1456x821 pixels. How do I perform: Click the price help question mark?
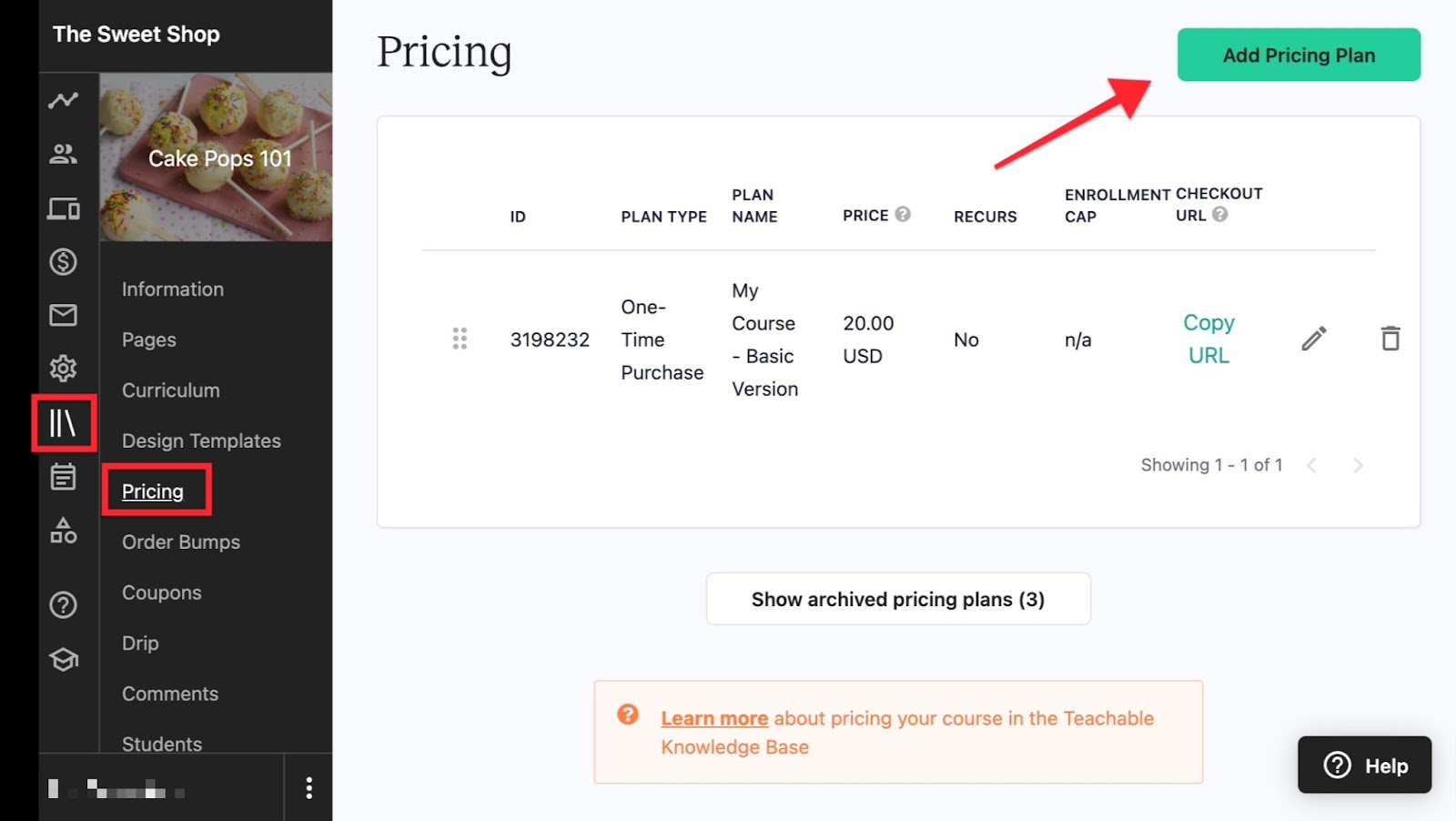[x=902, y=214]
